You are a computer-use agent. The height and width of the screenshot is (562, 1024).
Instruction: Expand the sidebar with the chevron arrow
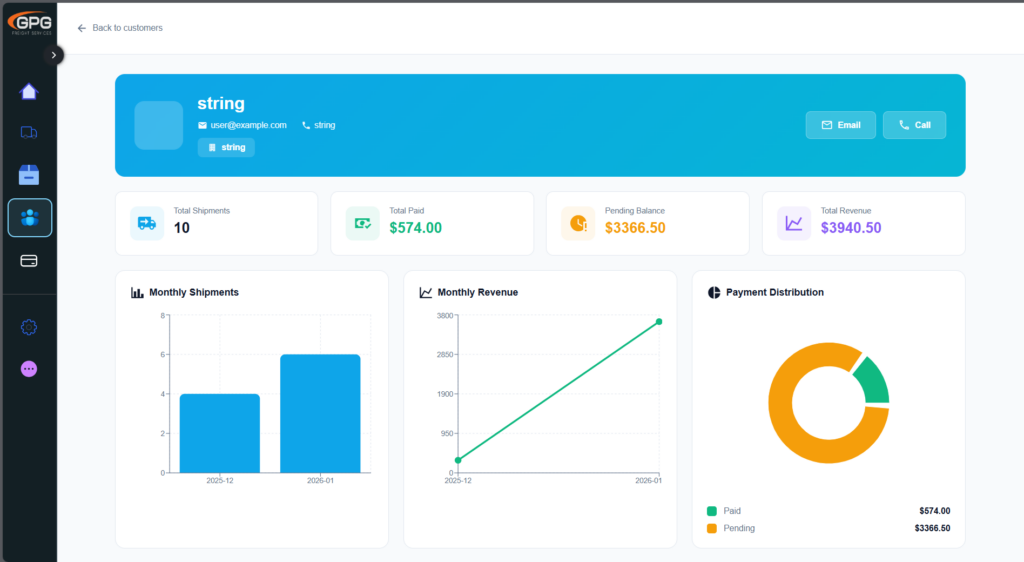tap(54, 55)
